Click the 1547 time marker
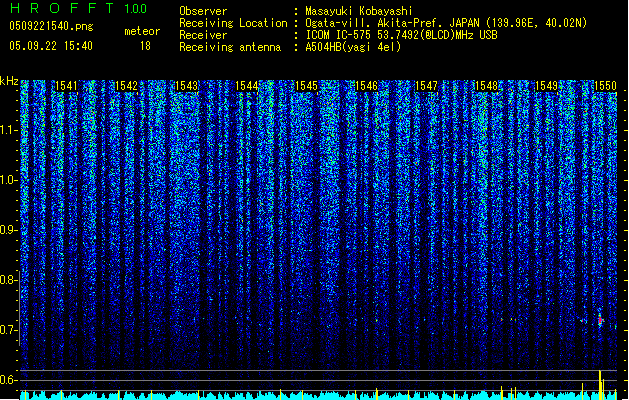Viewport: 629px width, 400px height. [426, 86]
